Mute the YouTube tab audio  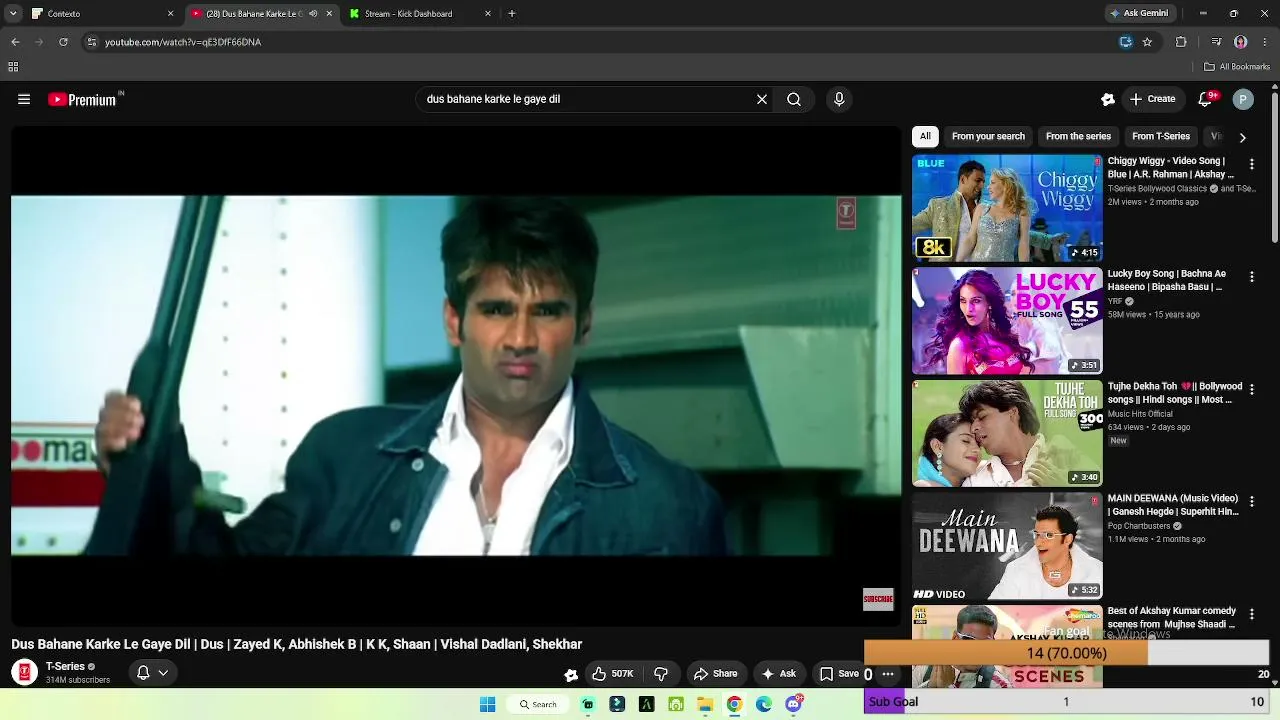[313, 14]
